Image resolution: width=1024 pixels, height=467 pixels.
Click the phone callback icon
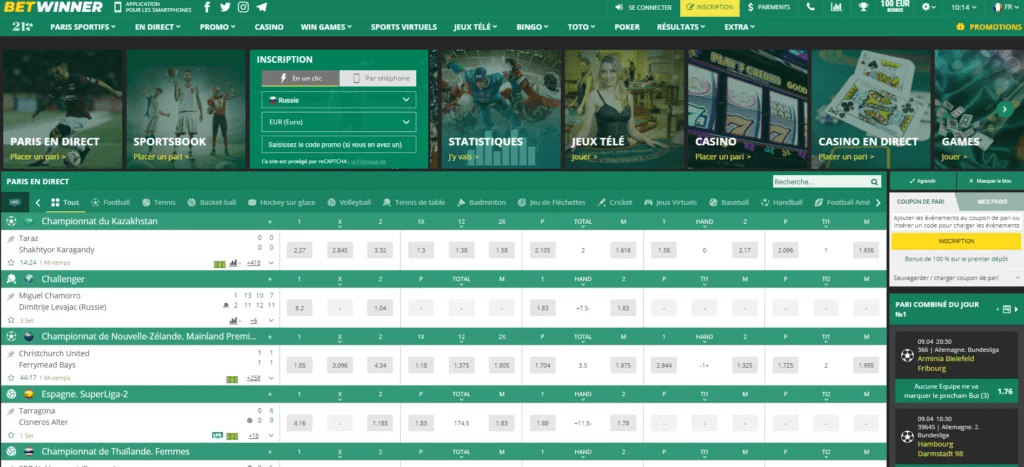810,7
